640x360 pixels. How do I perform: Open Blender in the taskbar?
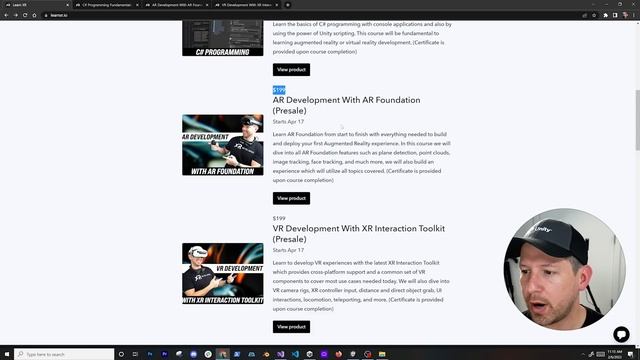pos(266,354)
